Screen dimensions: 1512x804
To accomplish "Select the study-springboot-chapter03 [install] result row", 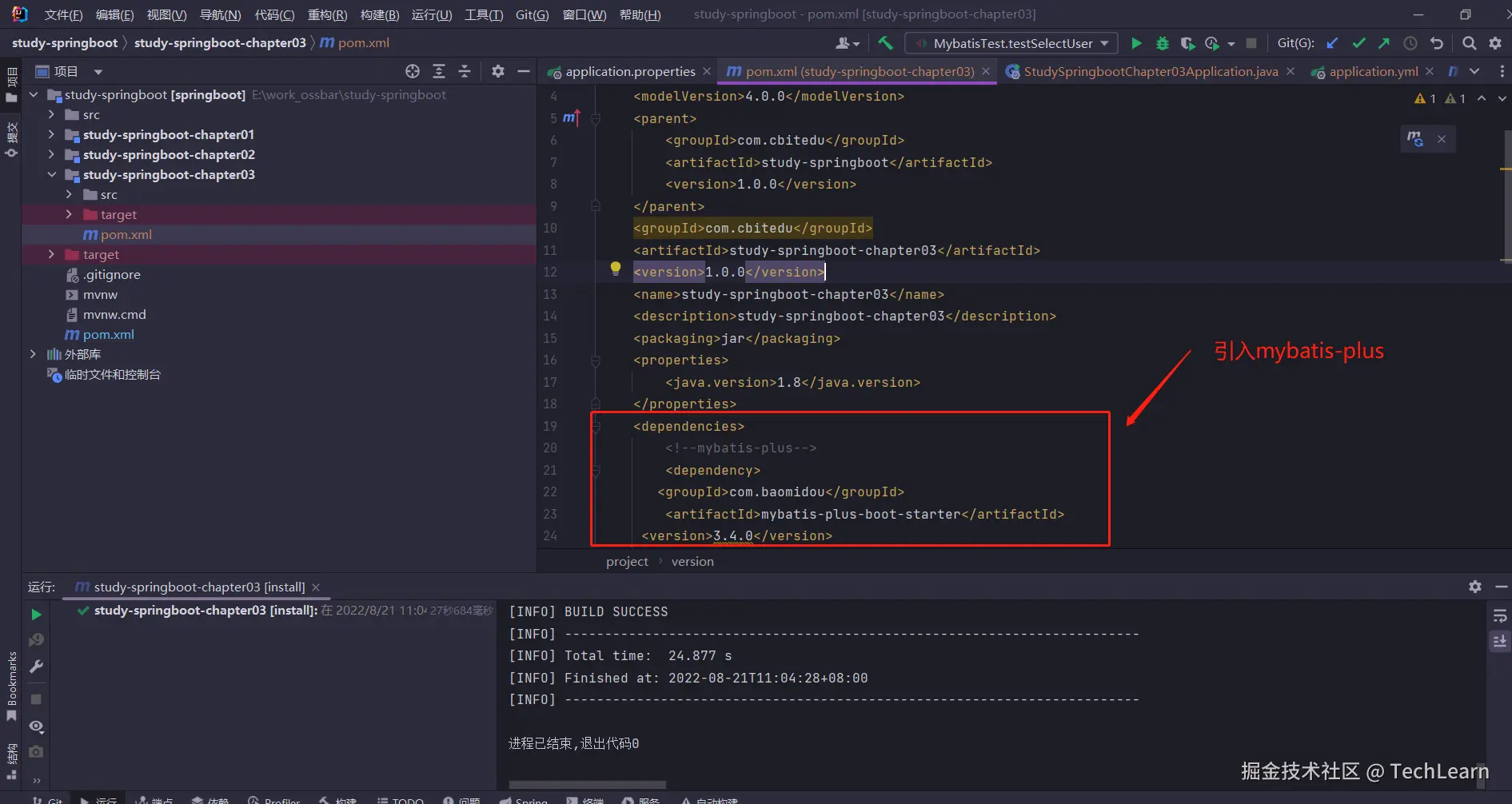I will [x=285, y=611].
